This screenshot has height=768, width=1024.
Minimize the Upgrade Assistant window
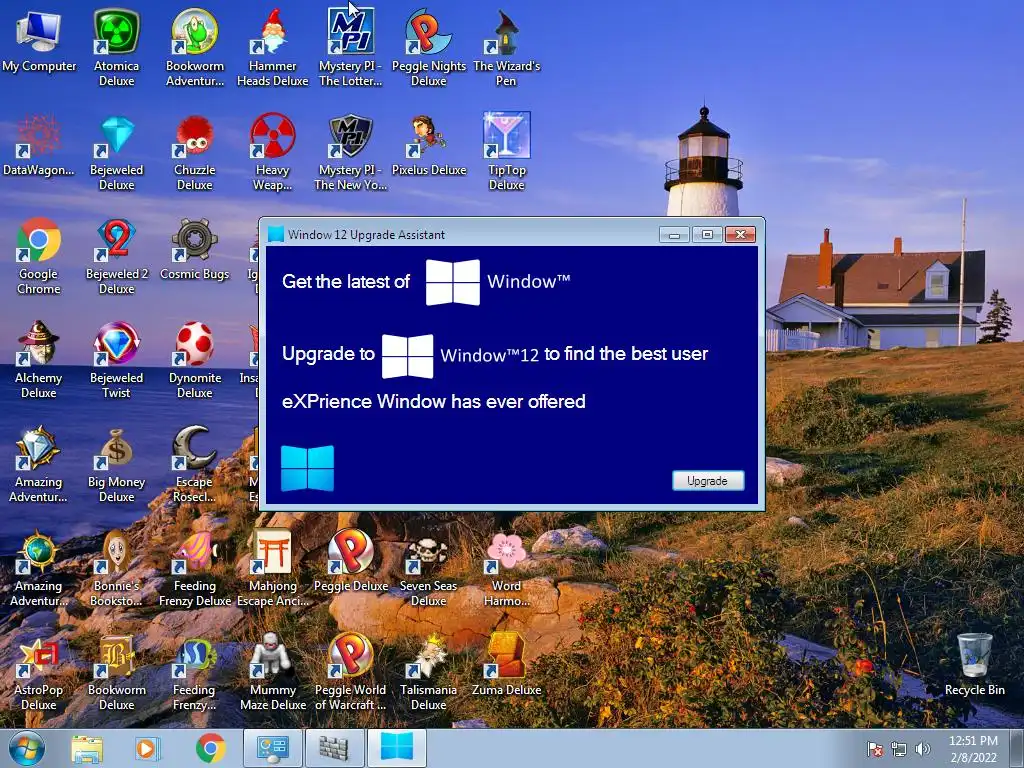tap(674, 234)
